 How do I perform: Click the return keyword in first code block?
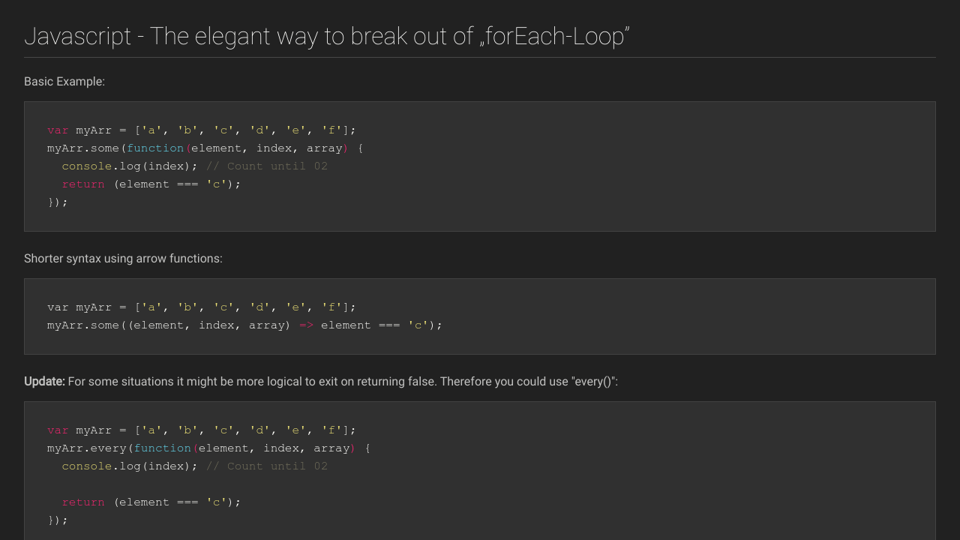click(x=83, y=184)
